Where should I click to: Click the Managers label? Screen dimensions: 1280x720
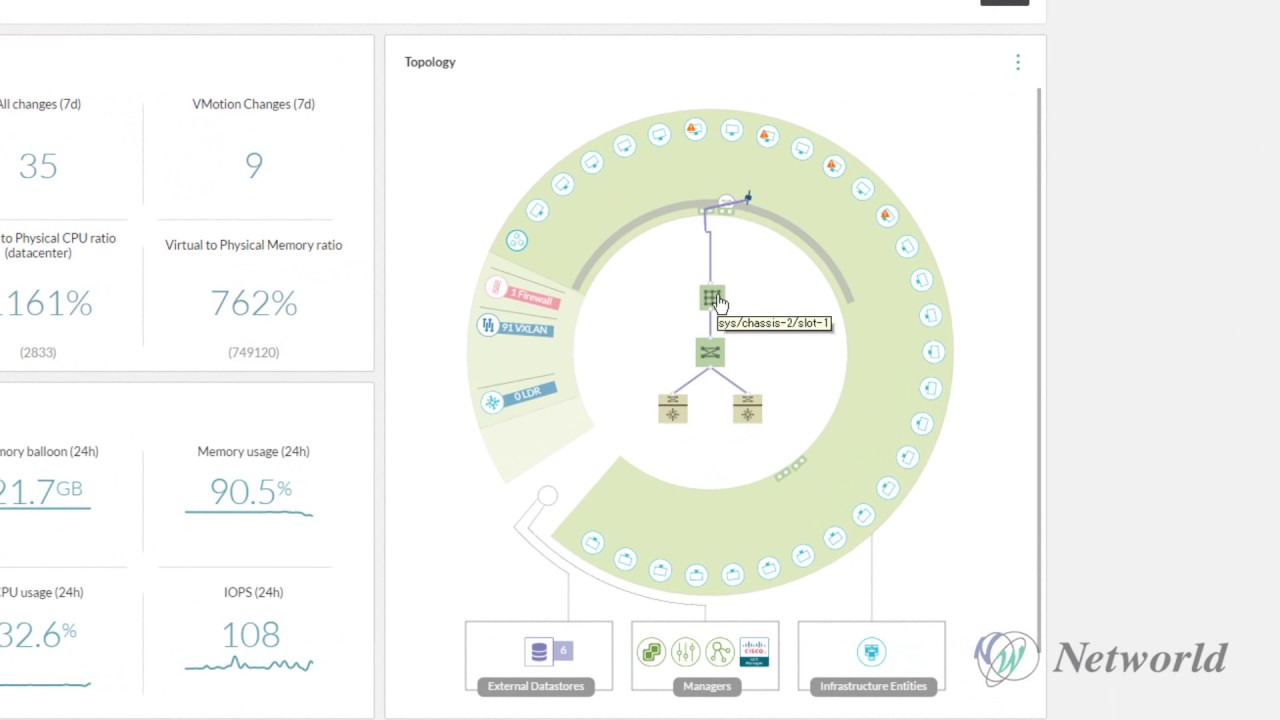(x=707, y=686)
